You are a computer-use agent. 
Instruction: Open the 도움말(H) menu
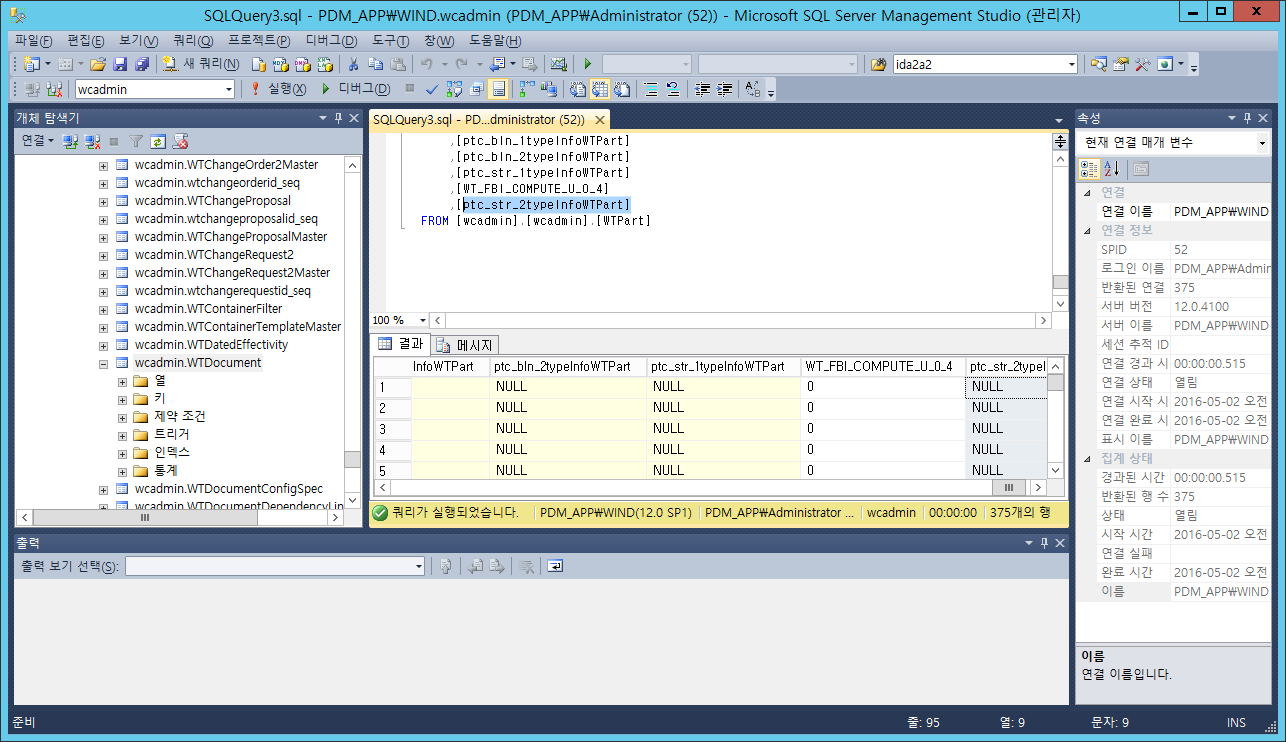click(x=495, y=41)
